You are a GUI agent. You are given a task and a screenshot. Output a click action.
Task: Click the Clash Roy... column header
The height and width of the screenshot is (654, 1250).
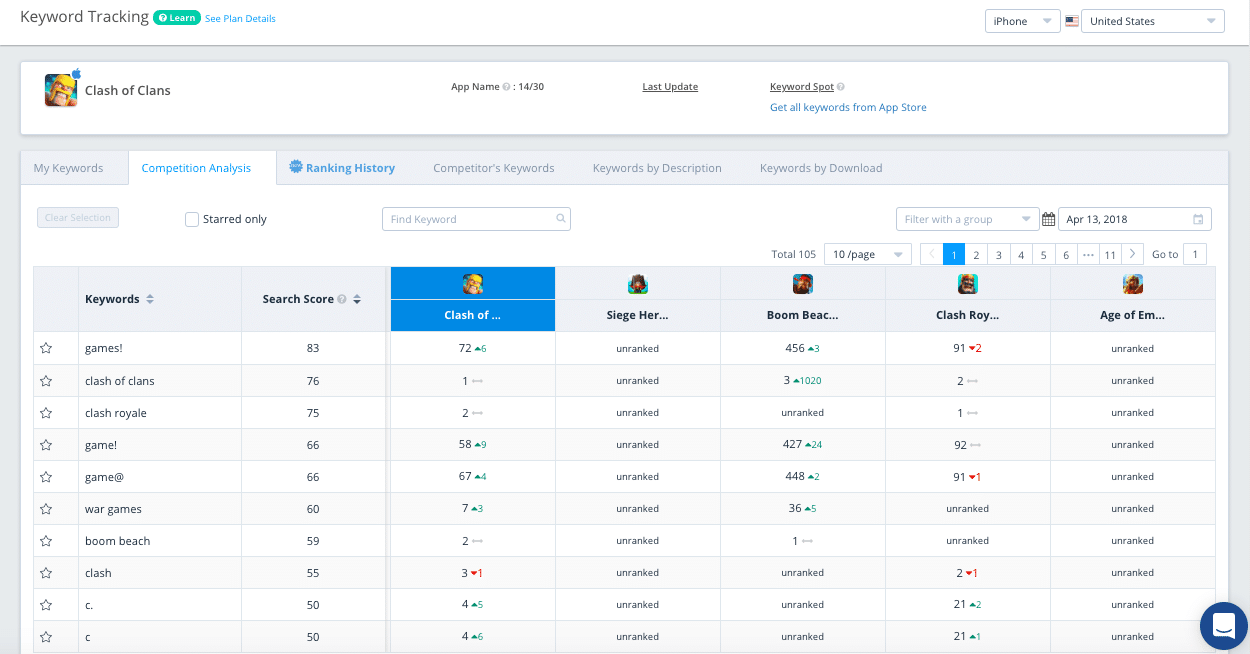968,315
